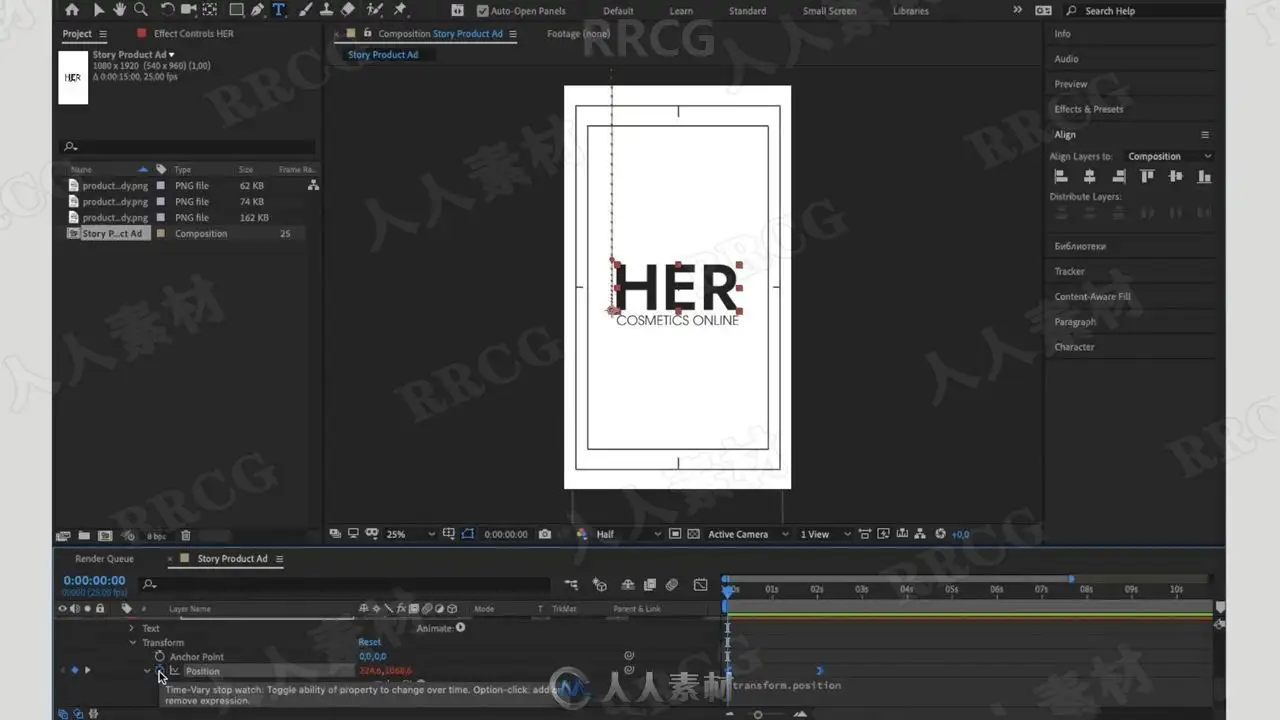Open the composition mini-flowchart icon in timeline
Image resolution: width=1280 pixels, height=720 pixels.
click(x=571, y=584)
